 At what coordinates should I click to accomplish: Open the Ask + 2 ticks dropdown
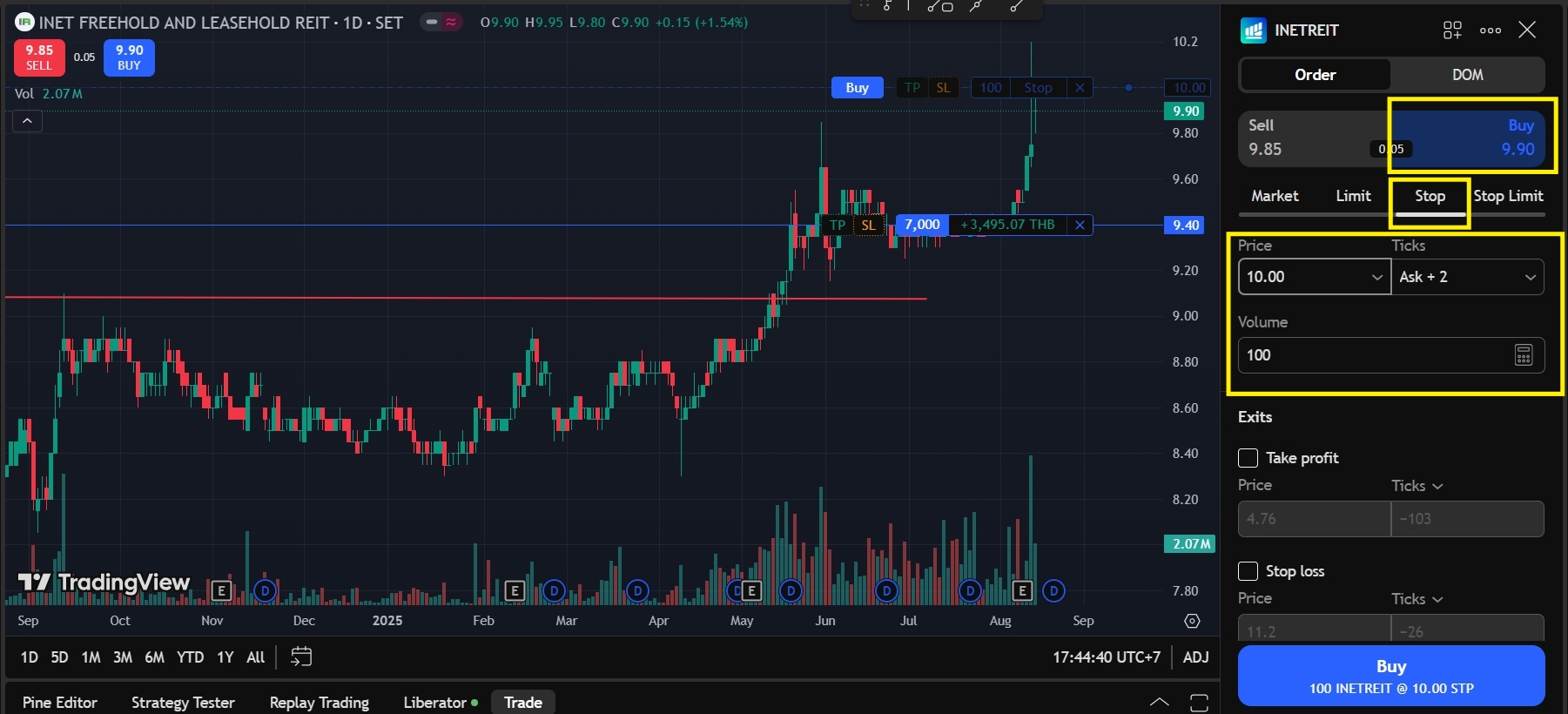click(1467, 277)
